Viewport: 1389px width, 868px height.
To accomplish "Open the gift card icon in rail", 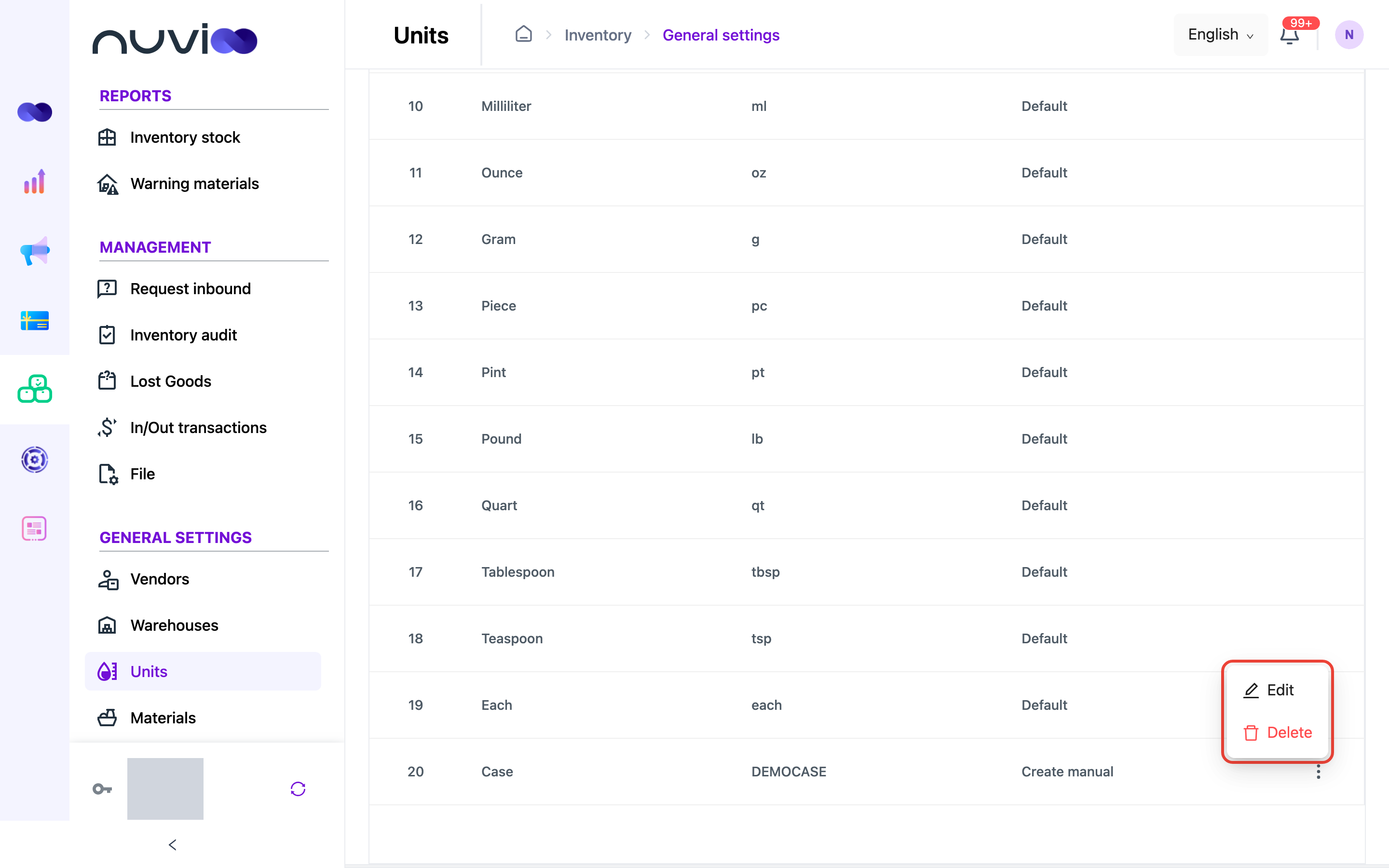I will (34, 320).
